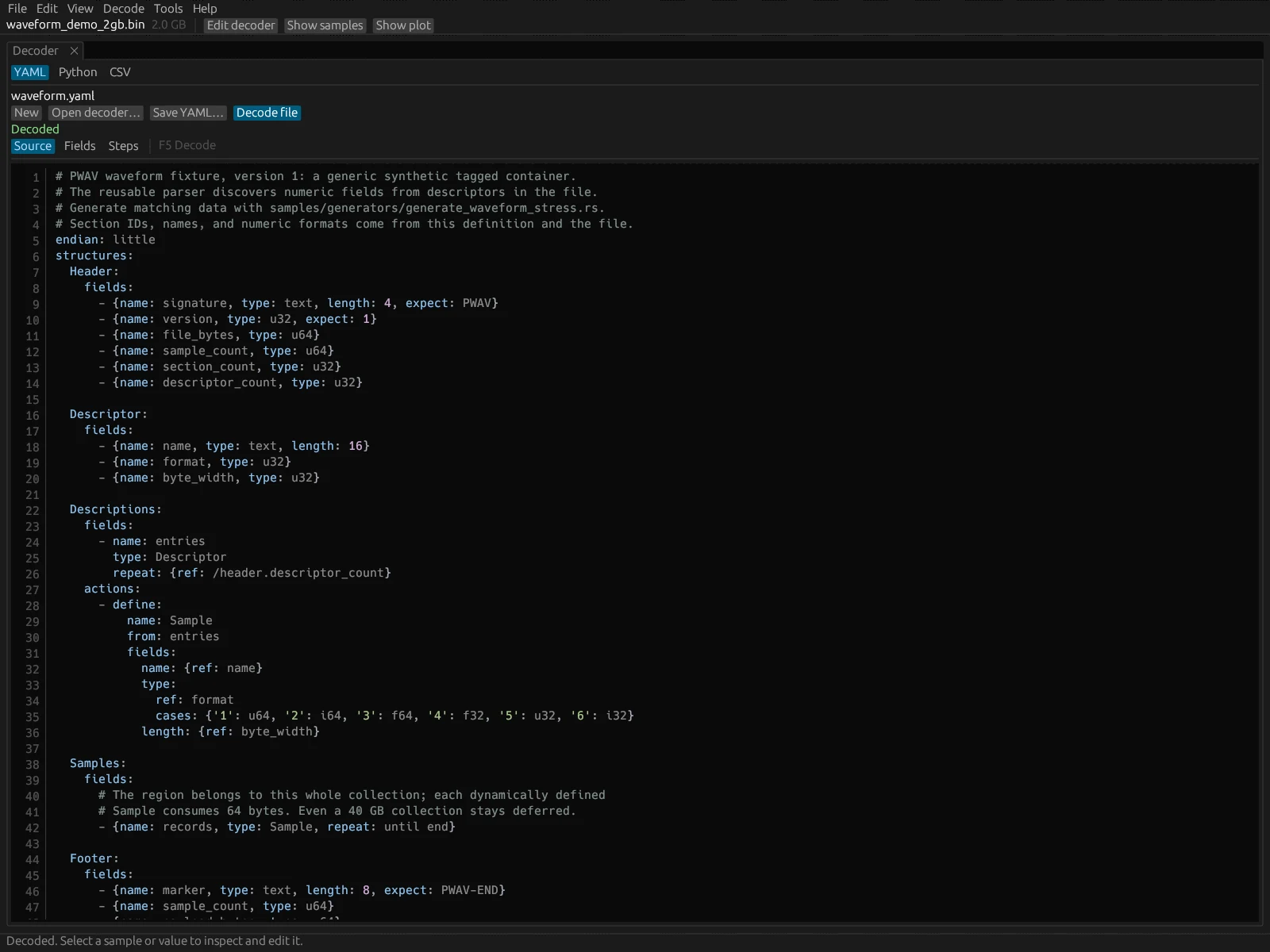This screenshot has width=1270, height=952.
Task: Open the Decode menu
Action: tap(124, 9)
